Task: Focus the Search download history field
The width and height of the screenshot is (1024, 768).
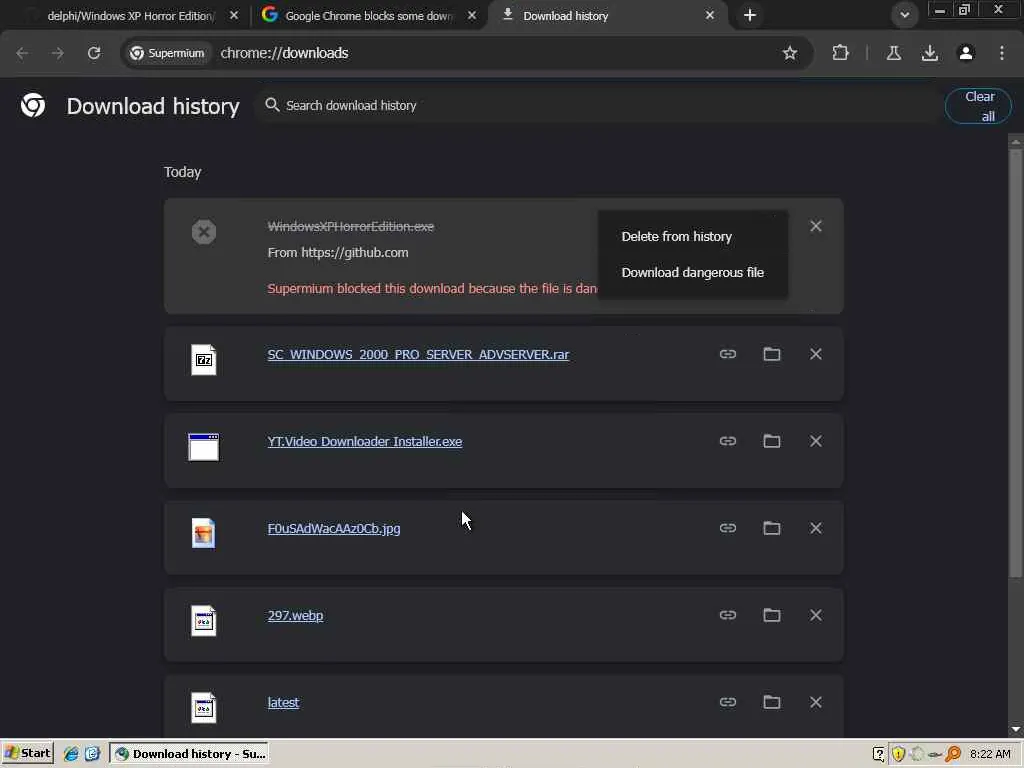Action: [x=596, y=105]
